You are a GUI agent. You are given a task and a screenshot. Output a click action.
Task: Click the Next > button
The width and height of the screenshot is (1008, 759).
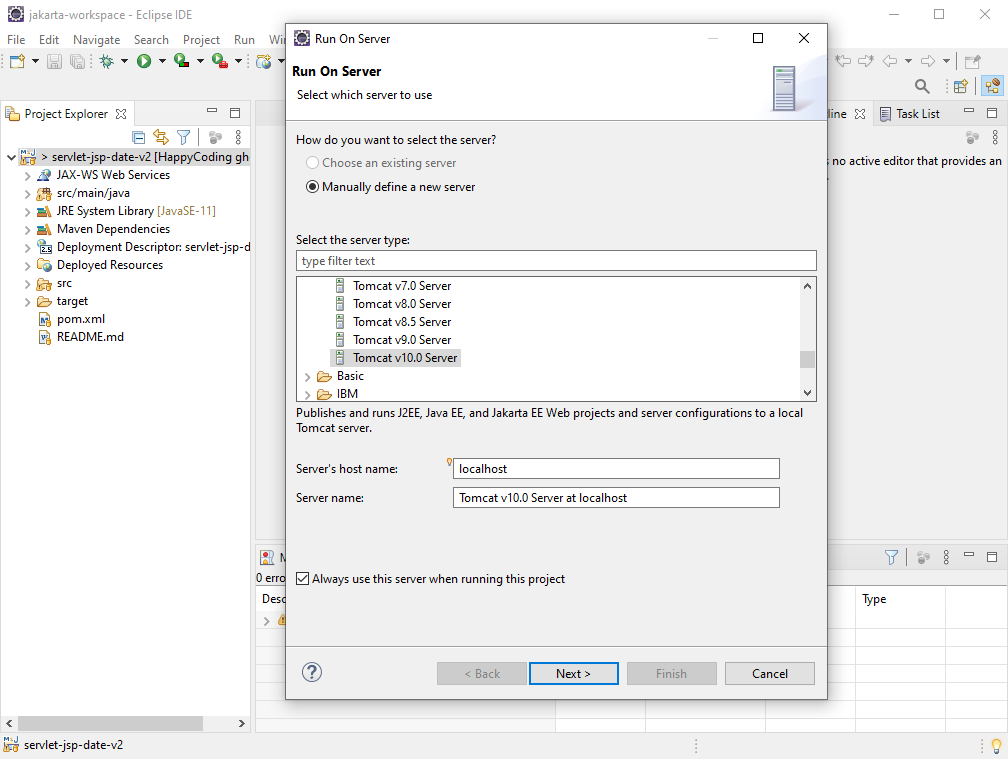pyautogui.click(x=573, y=674)
